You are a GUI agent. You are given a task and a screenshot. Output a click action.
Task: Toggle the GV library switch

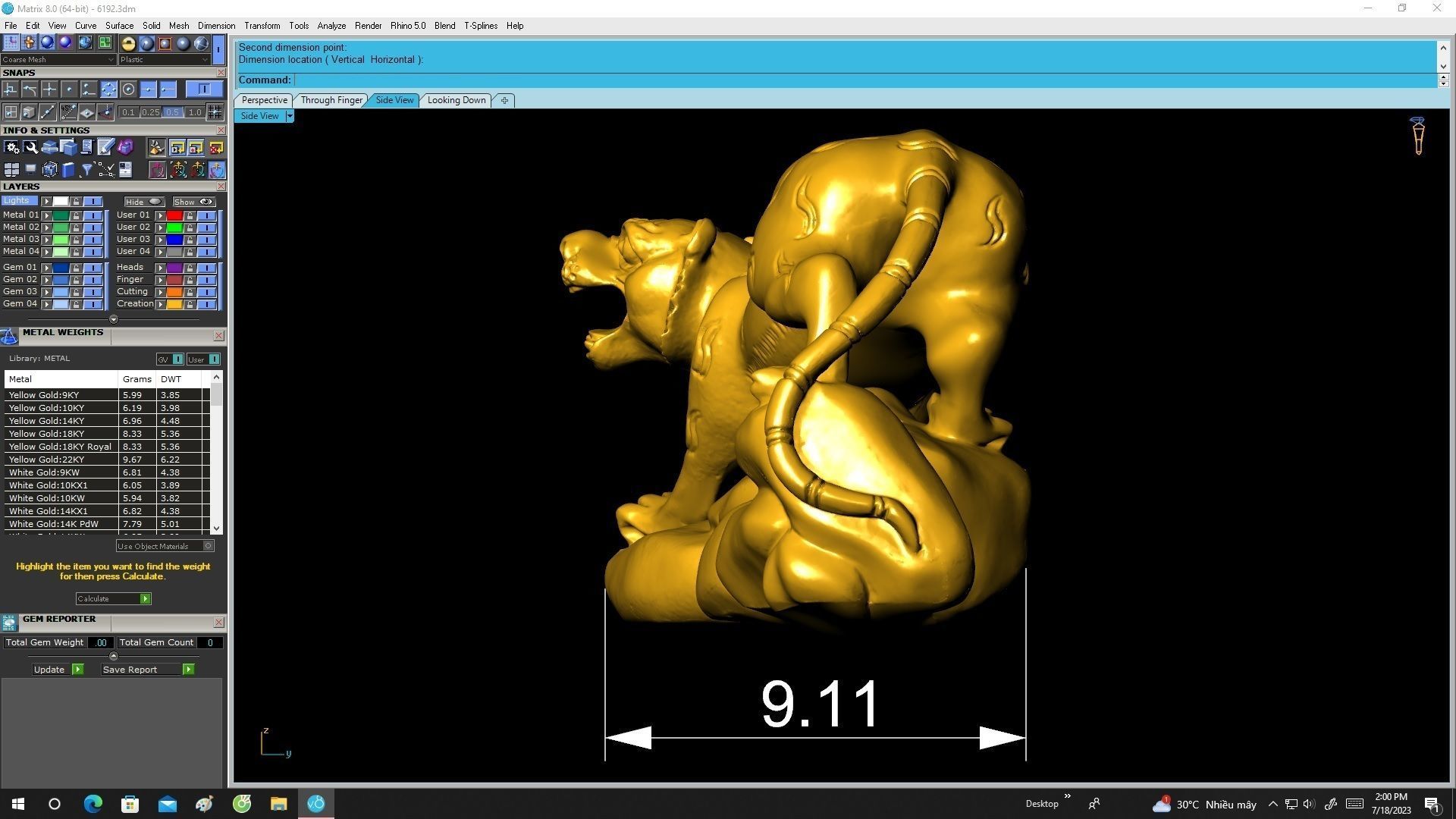pyautogui.click(x=177, y=359)
